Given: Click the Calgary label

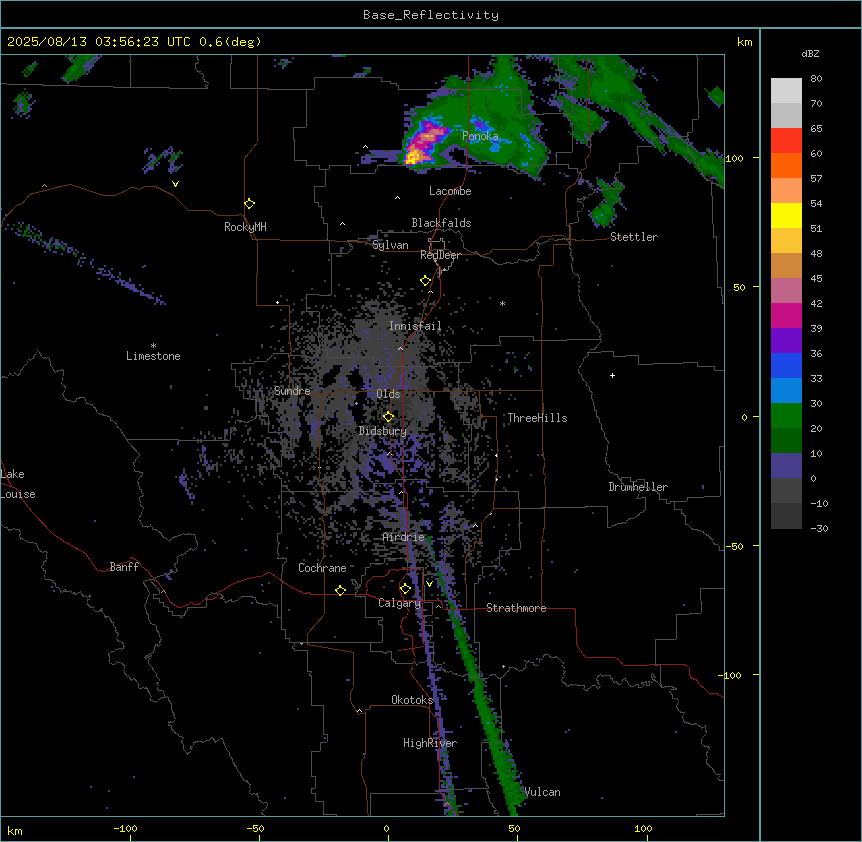Looking at the screenshot, I should [400, 603].
